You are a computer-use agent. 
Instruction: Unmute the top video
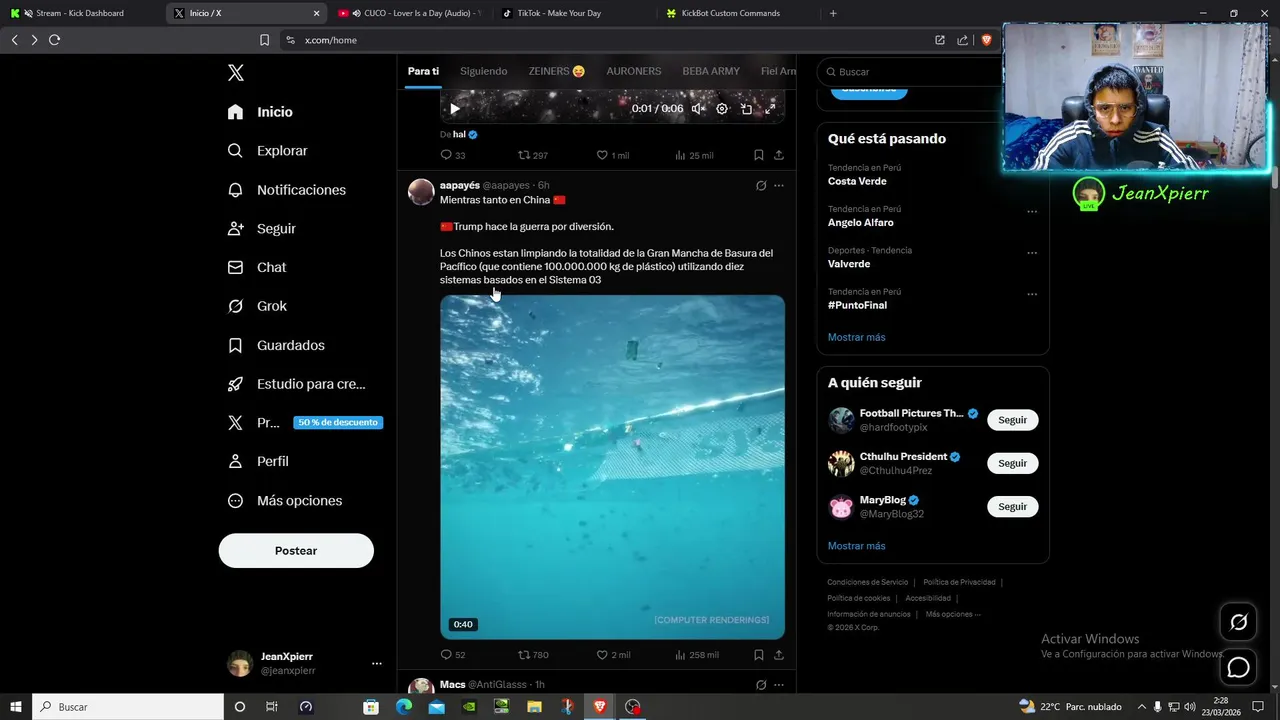coord(698,109)
